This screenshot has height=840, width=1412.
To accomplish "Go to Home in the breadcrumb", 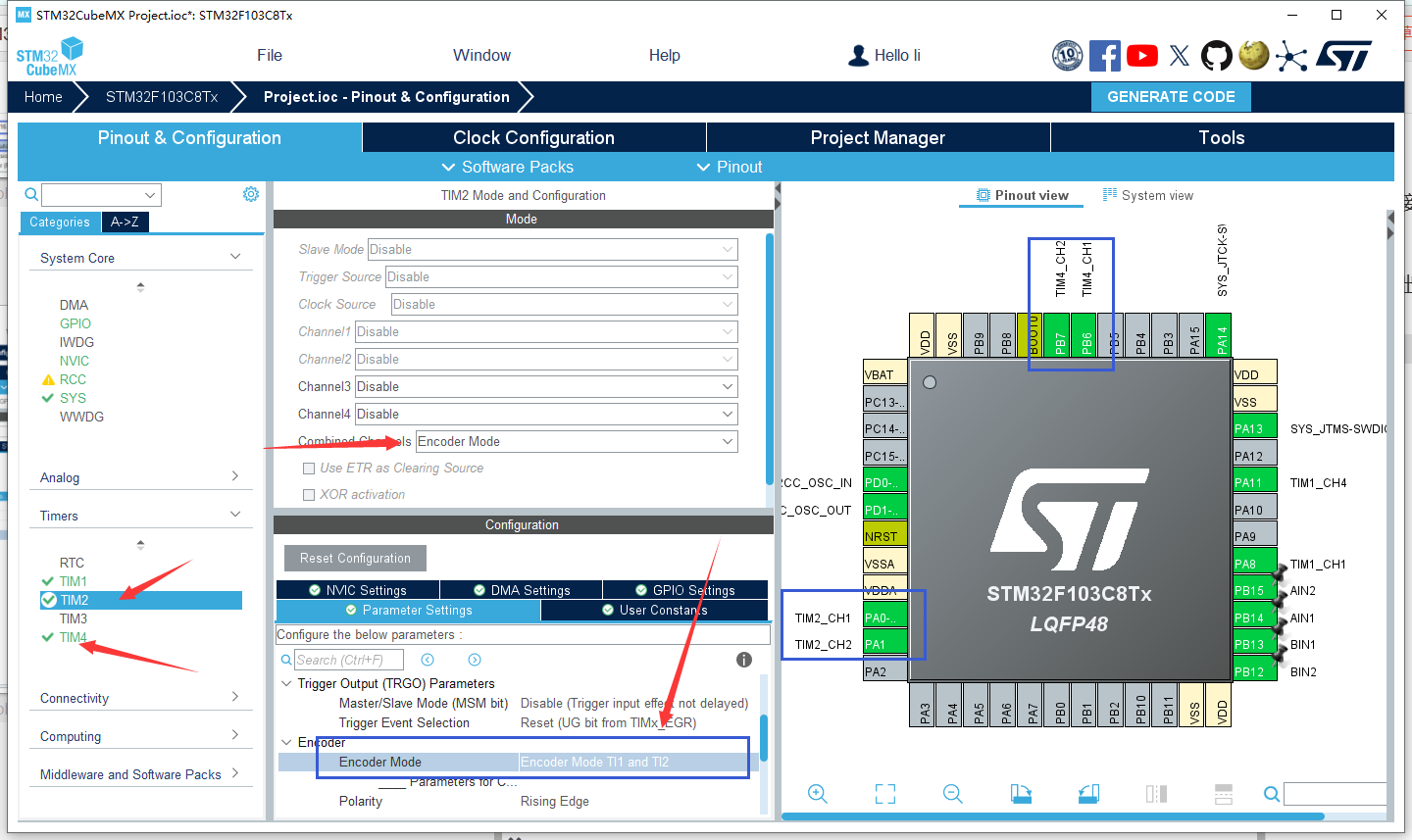I will tap(43, 97).
